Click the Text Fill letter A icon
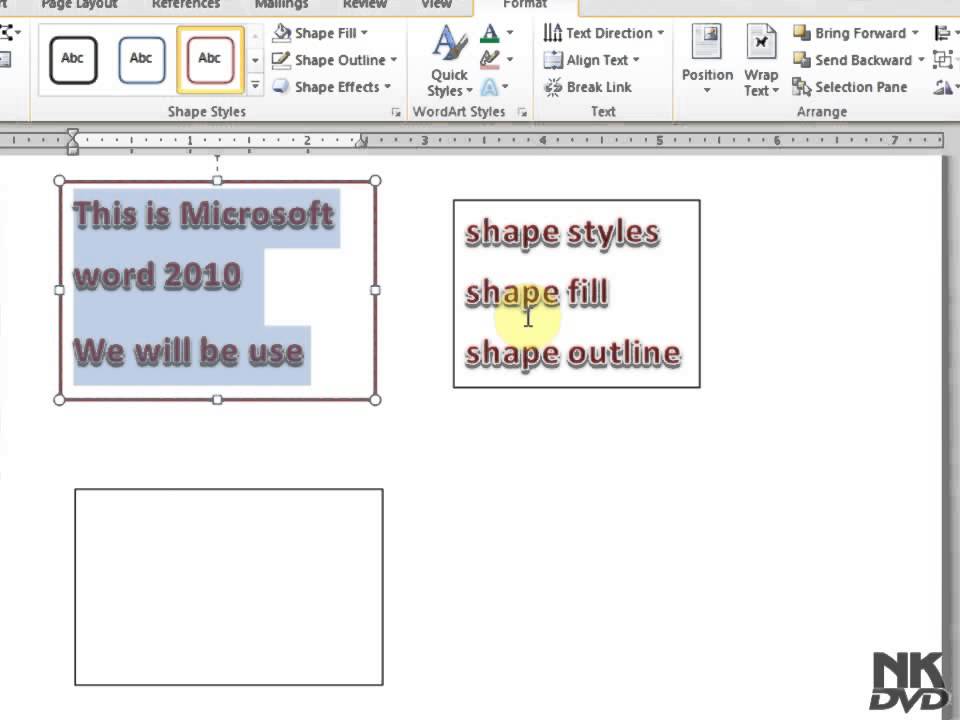 [x=490, y=32]
